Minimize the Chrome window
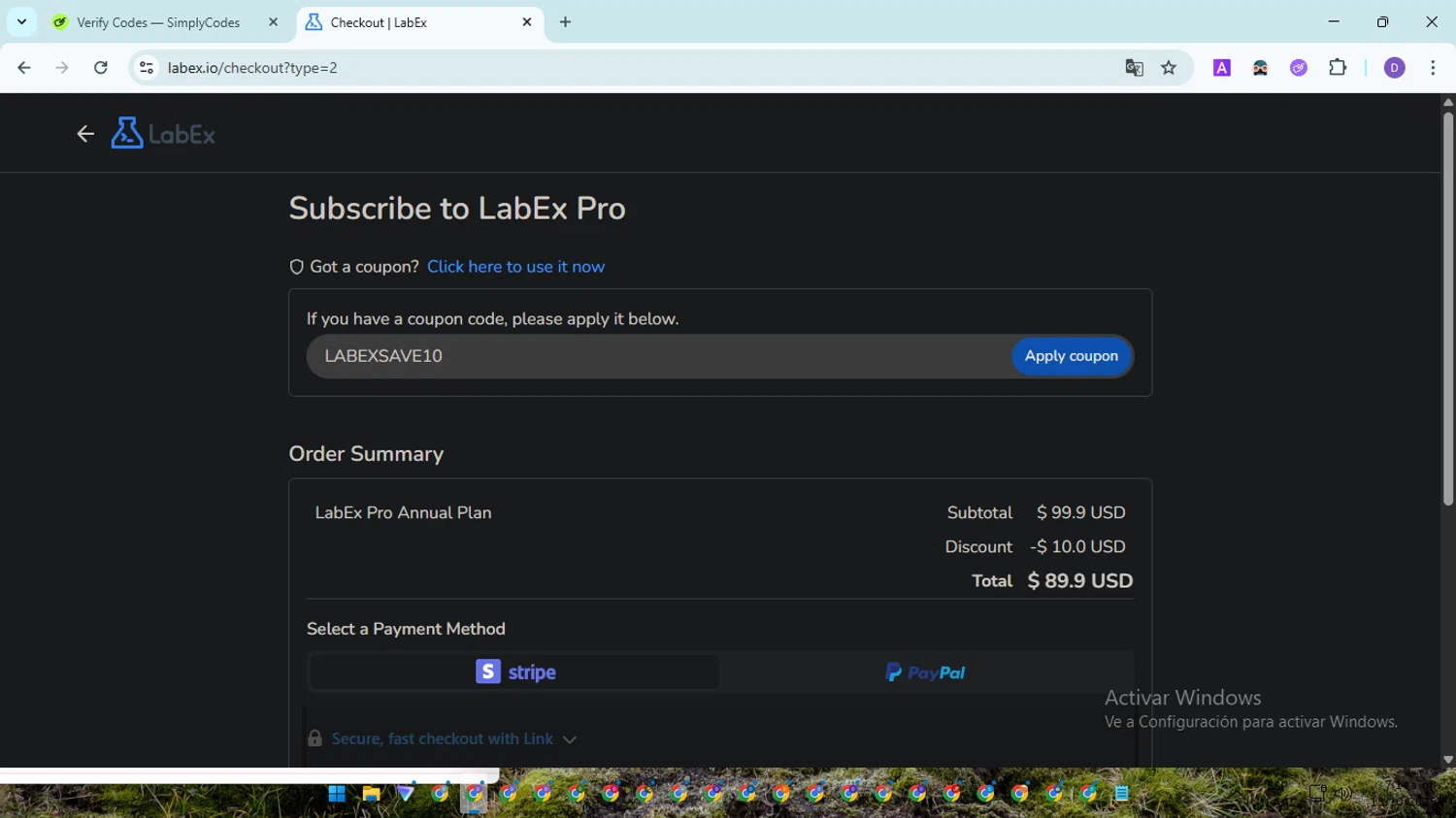This screenshot has width=1456, height=818. (x=1334, y=21)
